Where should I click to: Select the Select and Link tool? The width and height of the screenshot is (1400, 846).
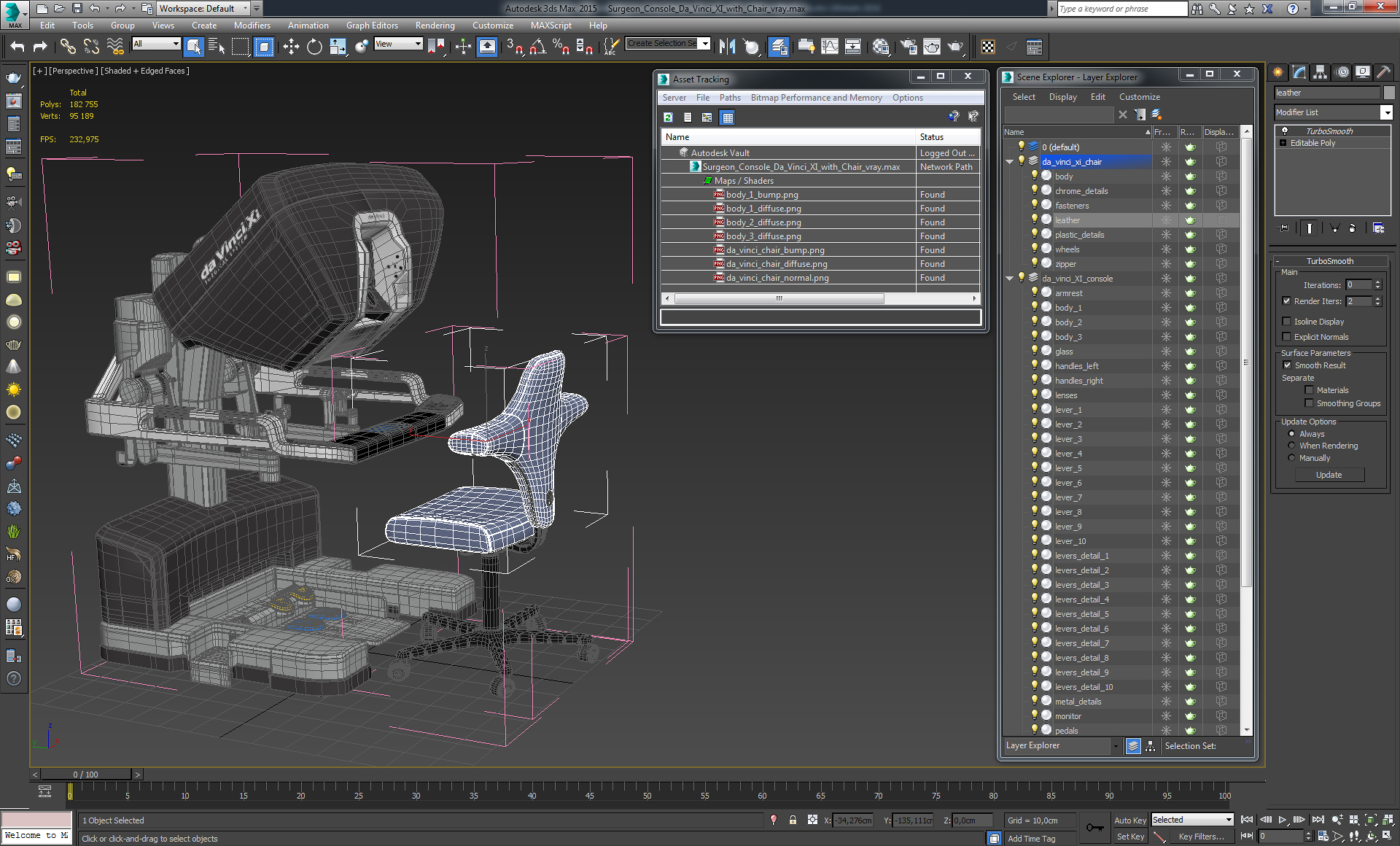pyautogui.click(x=68, y=47)
